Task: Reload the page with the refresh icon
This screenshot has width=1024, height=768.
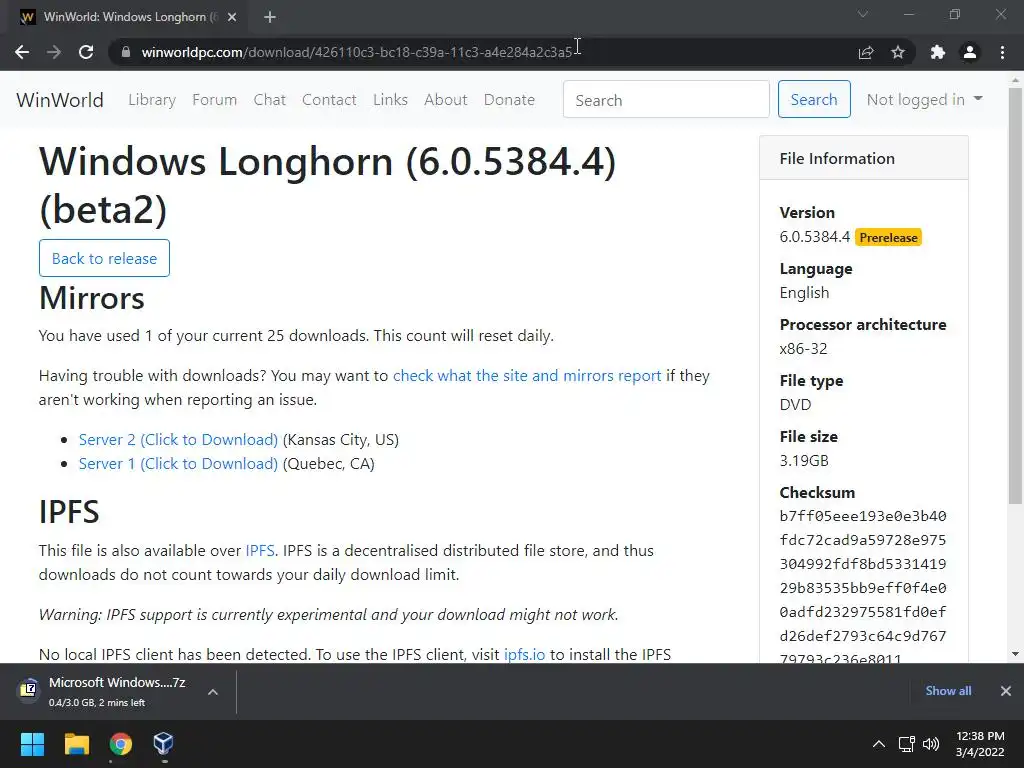Action: pos(86,52)
